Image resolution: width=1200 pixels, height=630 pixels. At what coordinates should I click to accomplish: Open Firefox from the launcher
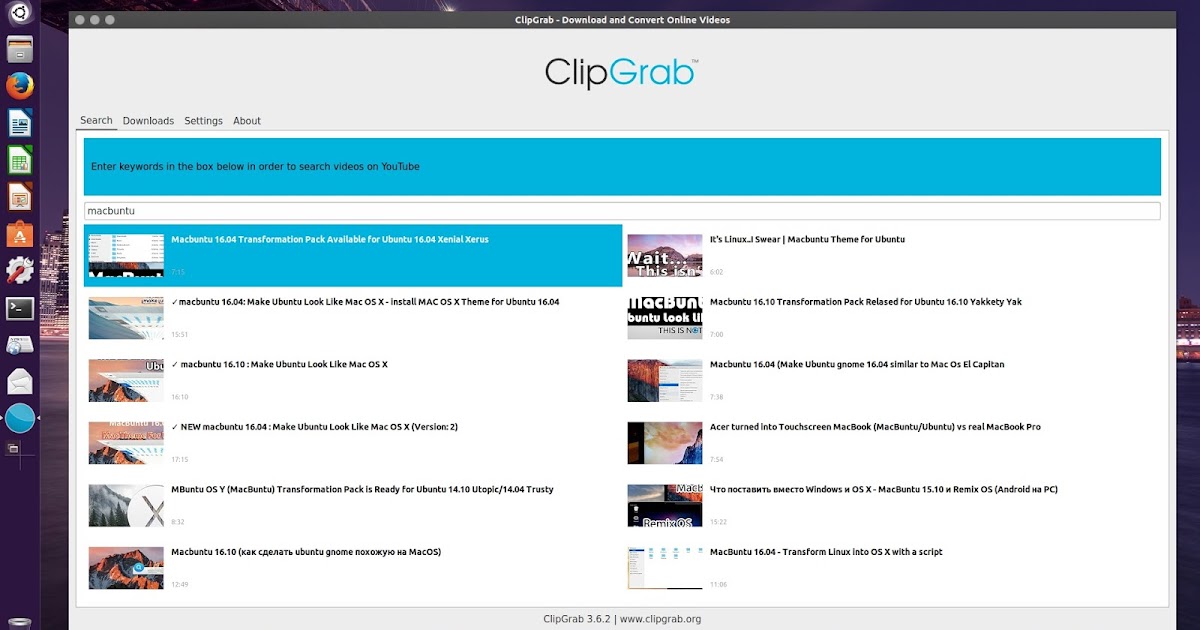tap(21, 86)
